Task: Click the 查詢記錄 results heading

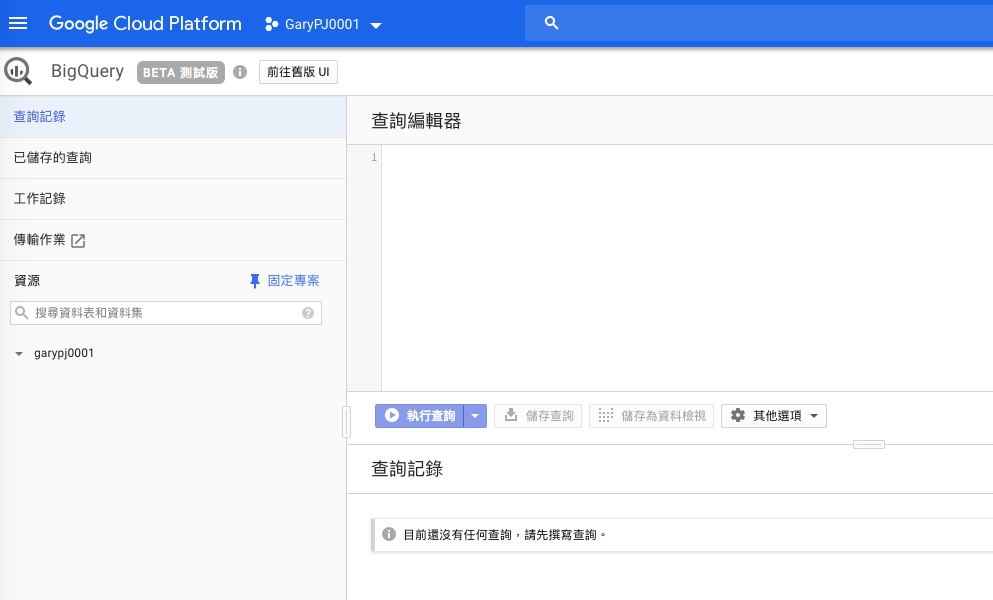Action: click(x=407, y=469)
